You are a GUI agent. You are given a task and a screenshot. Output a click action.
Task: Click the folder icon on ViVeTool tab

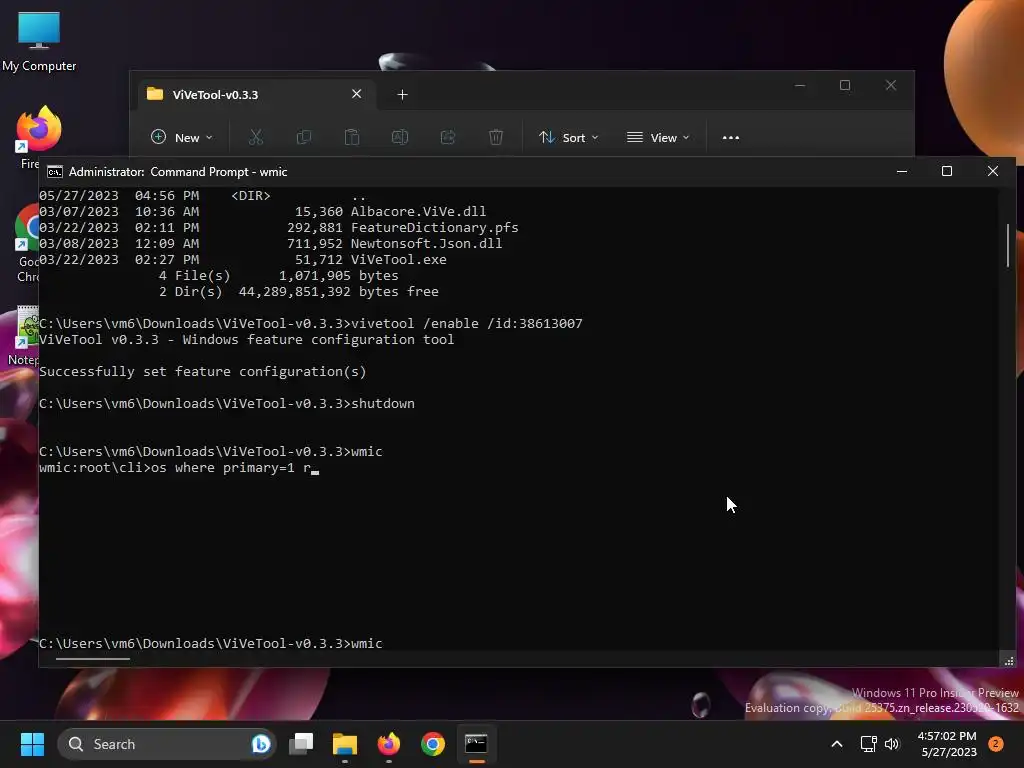(x=155, y=94)
